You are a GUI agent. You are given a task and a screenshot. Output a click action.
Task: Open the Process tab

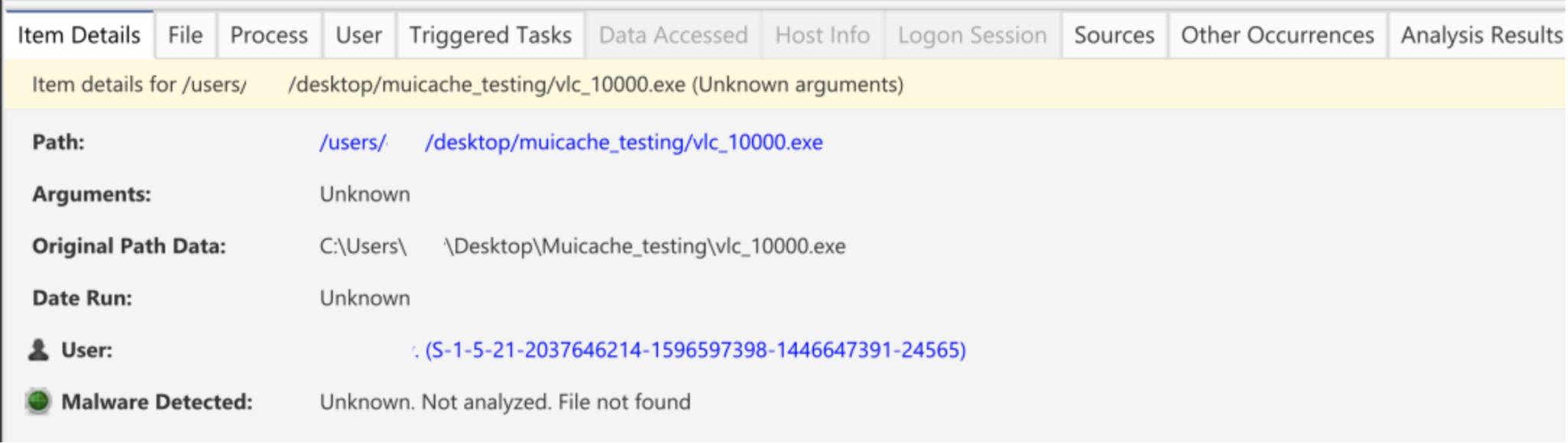268,34
